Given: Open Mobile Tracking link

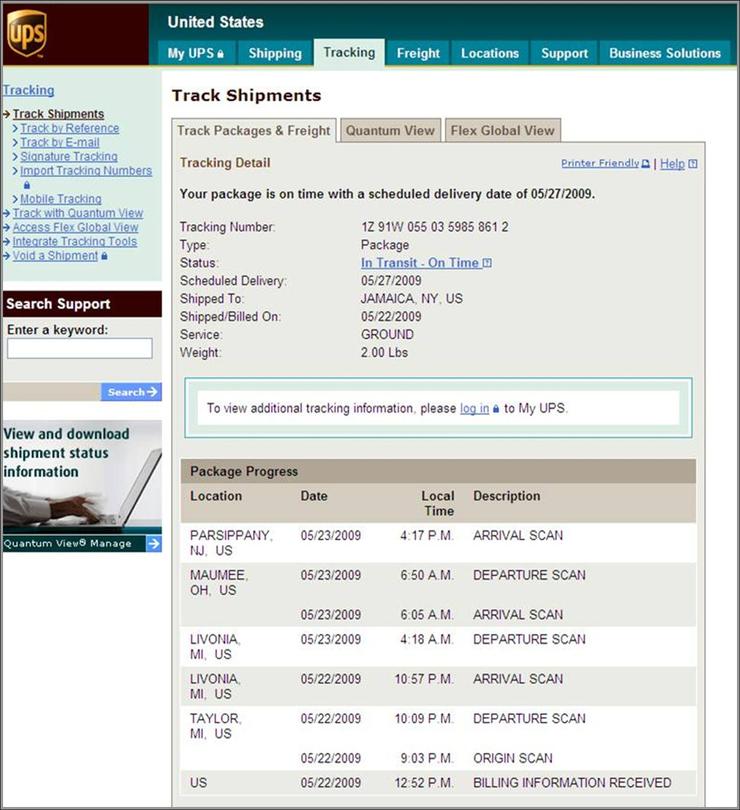Looking at the screenshot, I should [x=61, y=199].
